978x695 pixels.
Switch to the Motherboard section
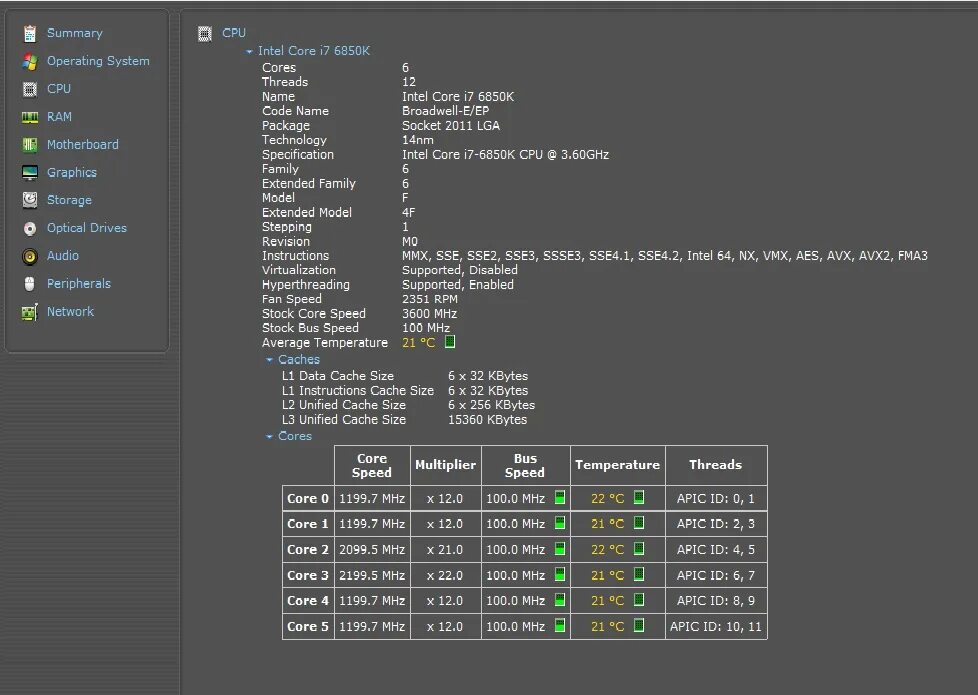83,145
